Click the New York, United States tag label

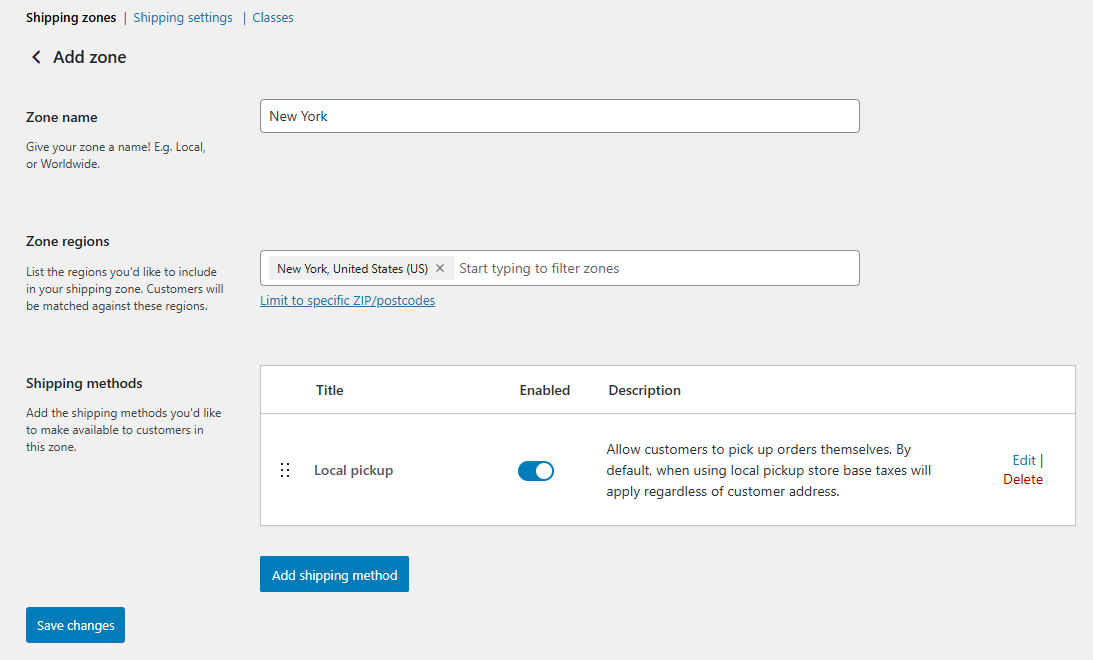(352, 268)
